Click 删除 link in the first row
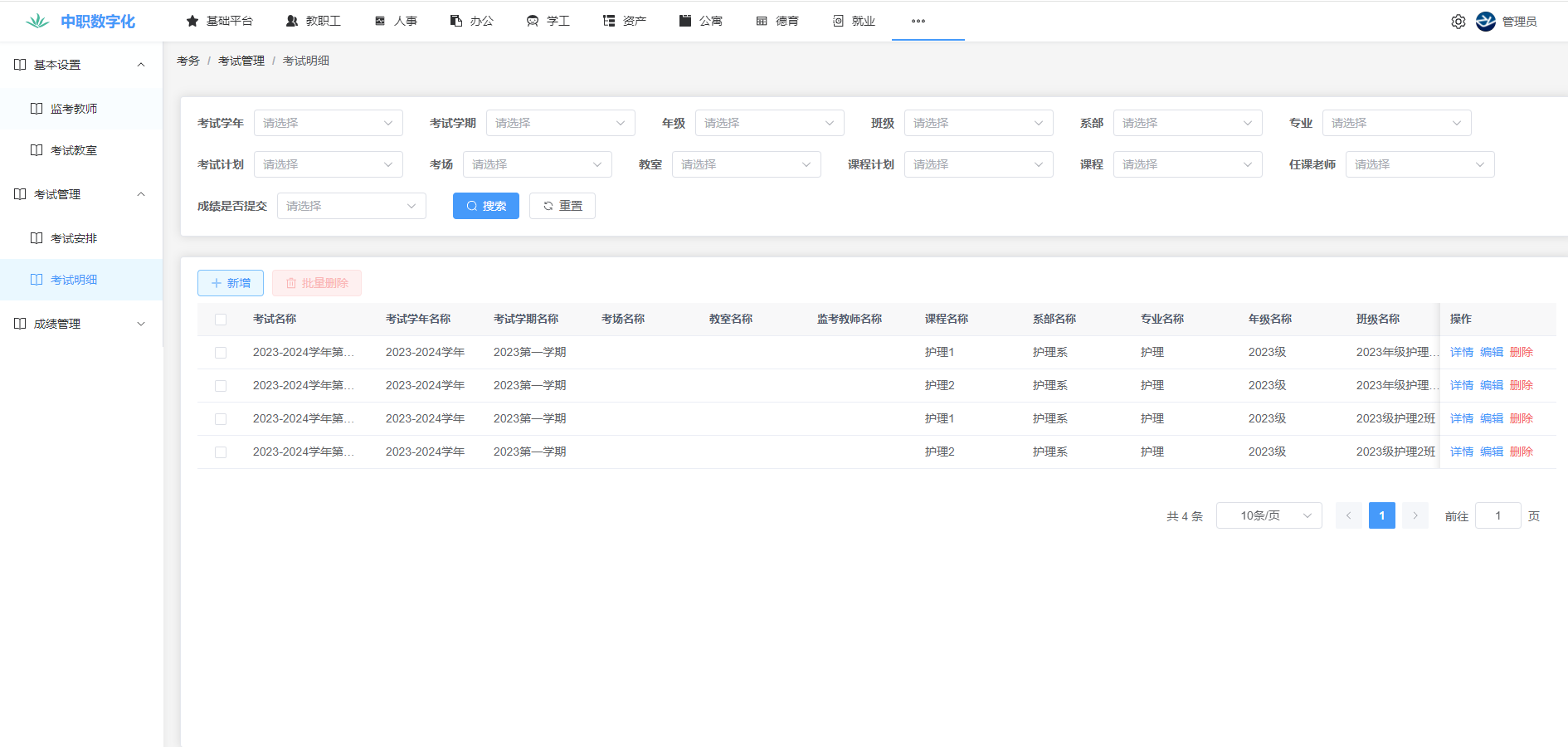 click(x=1521, y=352)
